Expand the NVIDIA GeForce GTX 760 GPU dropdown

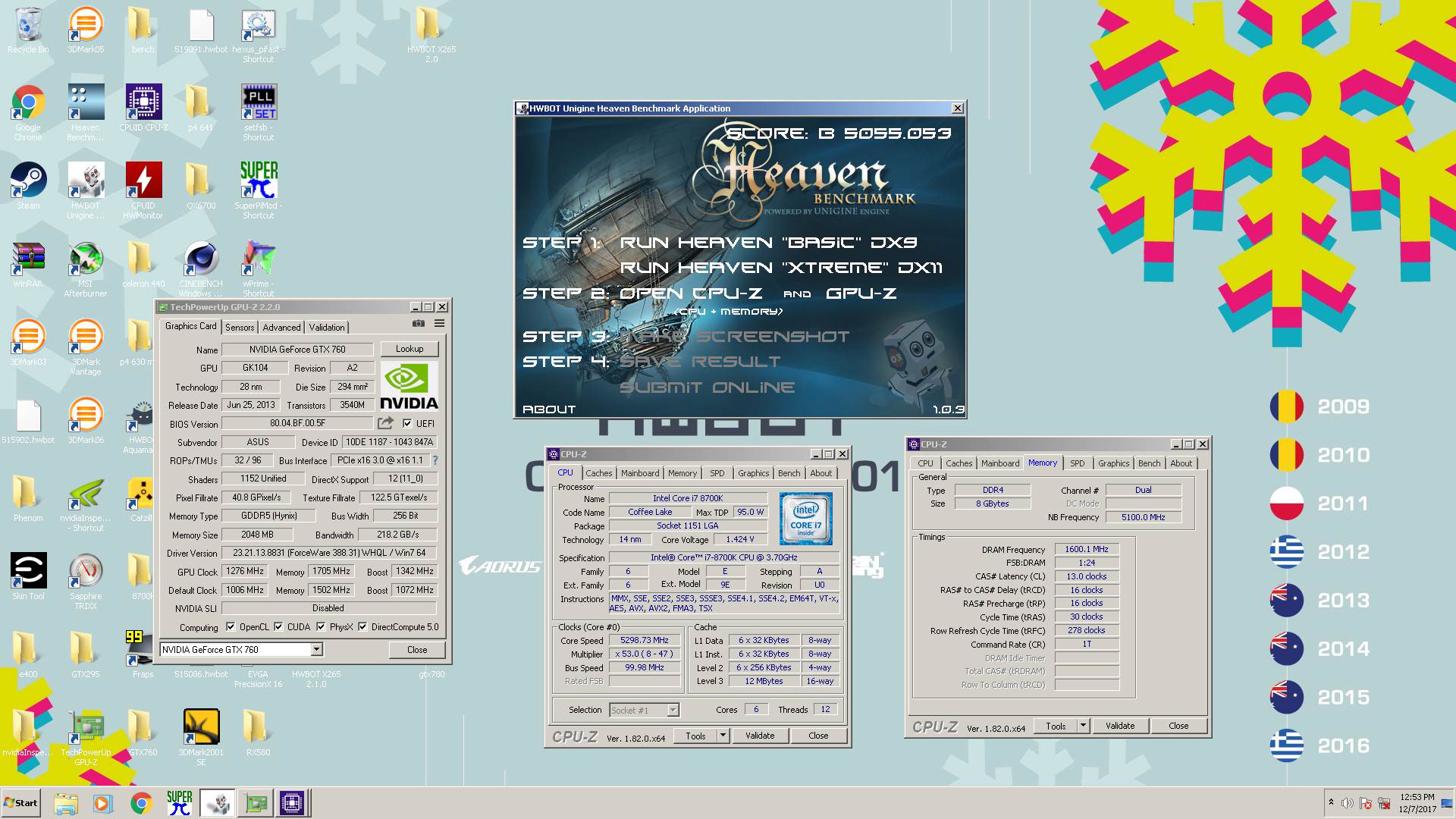coord(316,650)
